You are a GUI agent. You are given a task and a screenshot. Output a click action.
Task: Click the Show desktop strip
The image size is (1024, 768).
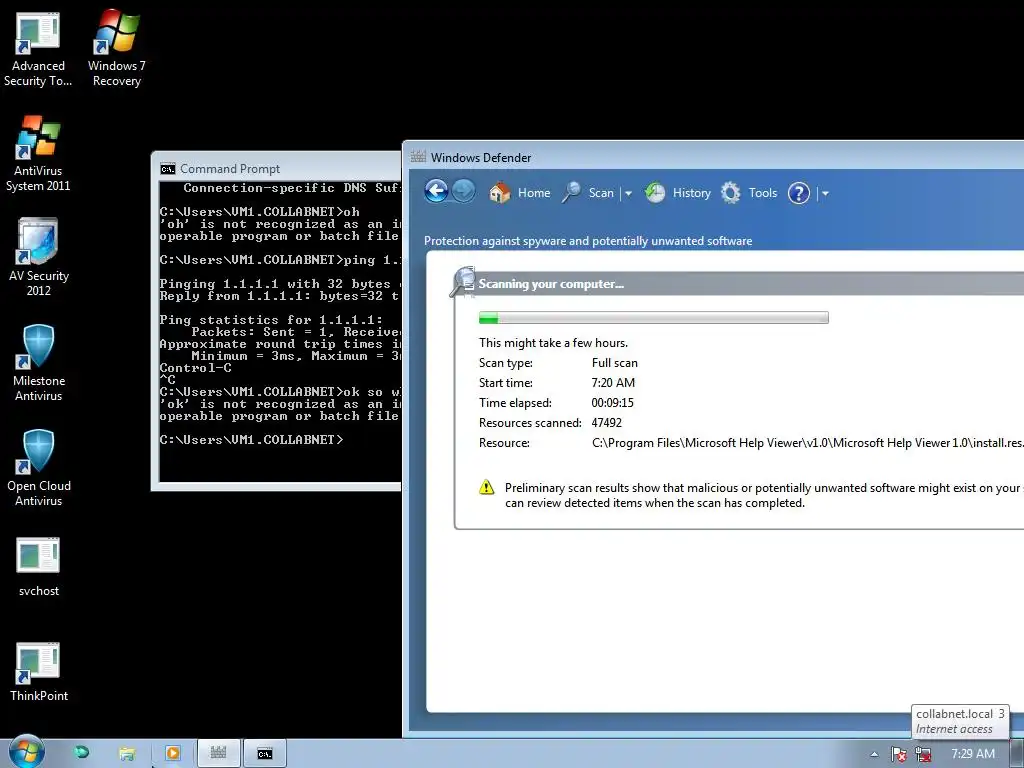click(1017, 754)
